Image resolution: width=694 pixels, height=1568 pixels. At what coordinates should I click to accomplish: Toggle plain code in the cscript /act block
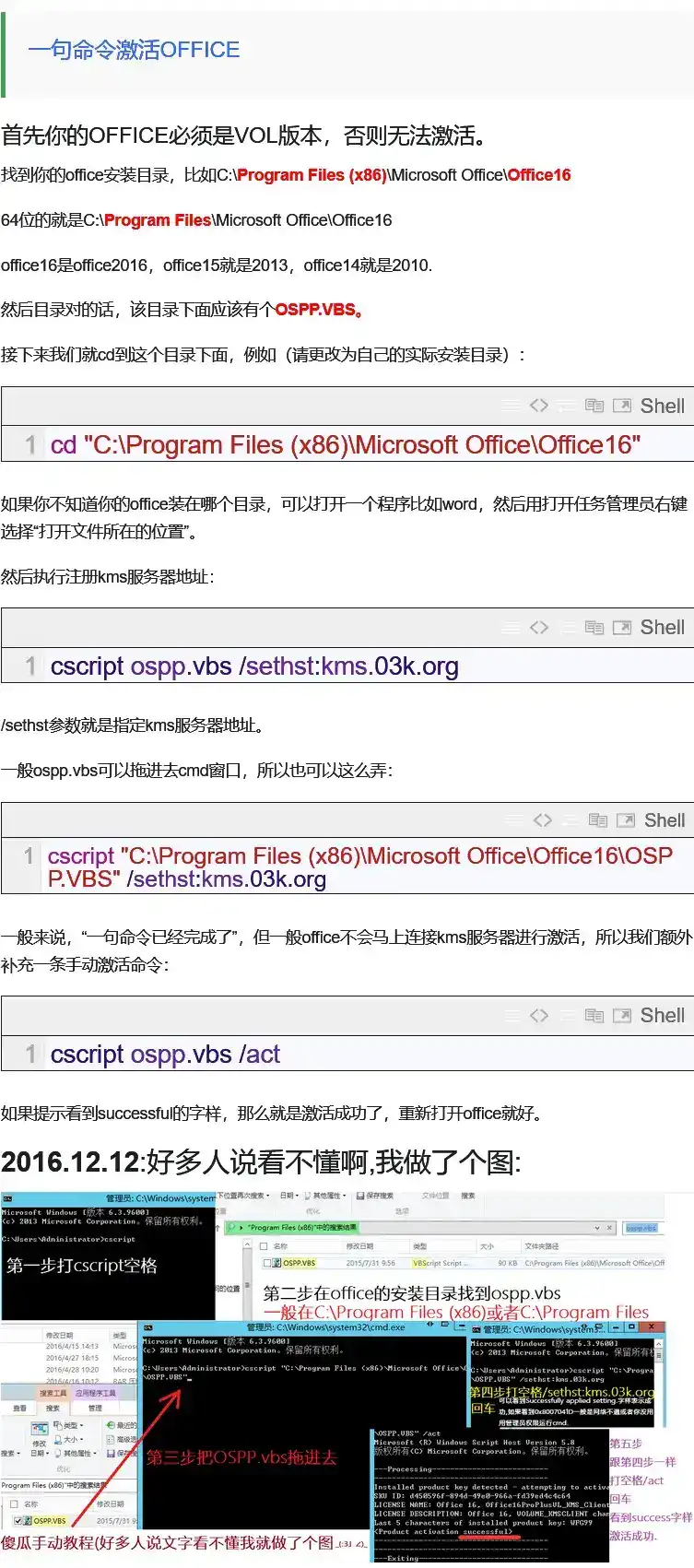539,1016
